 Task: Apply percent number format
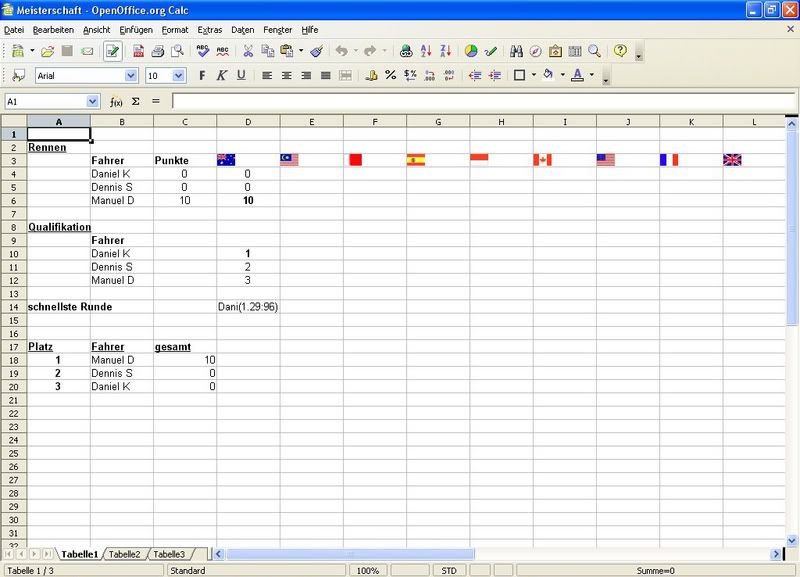tap(390, 76)
